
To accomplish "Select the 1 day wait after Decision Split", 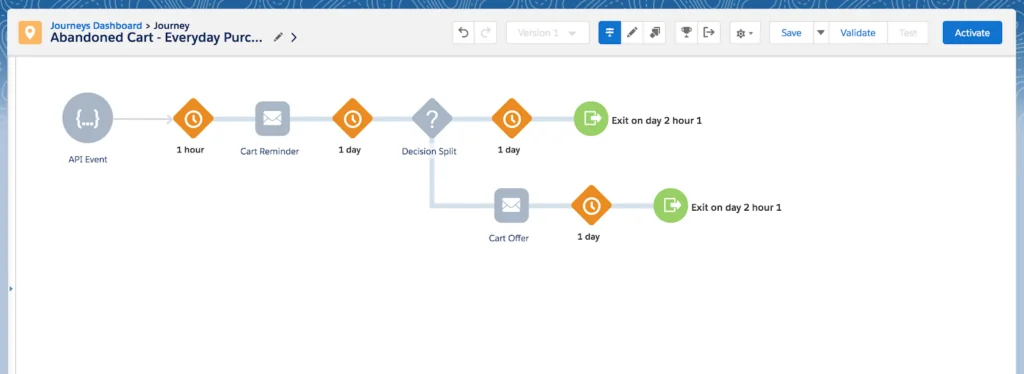I will pyautogui.click(x=511, y=119).
